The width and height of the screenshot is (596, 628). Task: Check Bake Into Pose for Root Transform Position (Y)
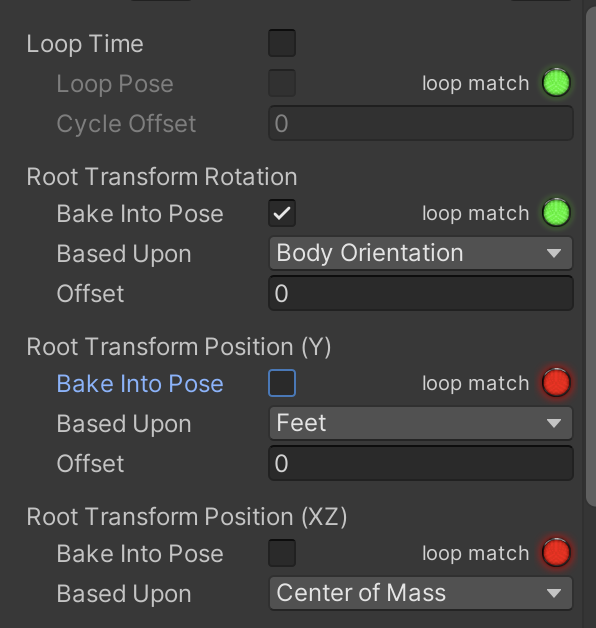pyautogui.click(x=282, y=383)
